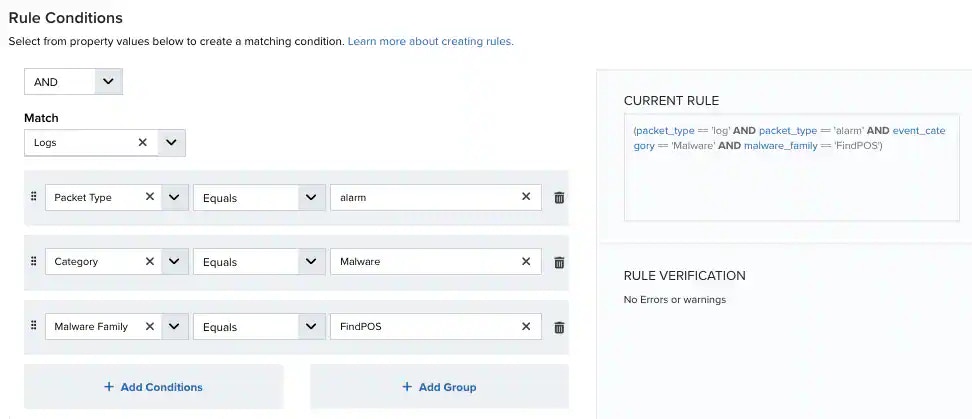Clear the Packet Type property selection
The height and width of the screenshot is (419, 972).
[149, 196]
